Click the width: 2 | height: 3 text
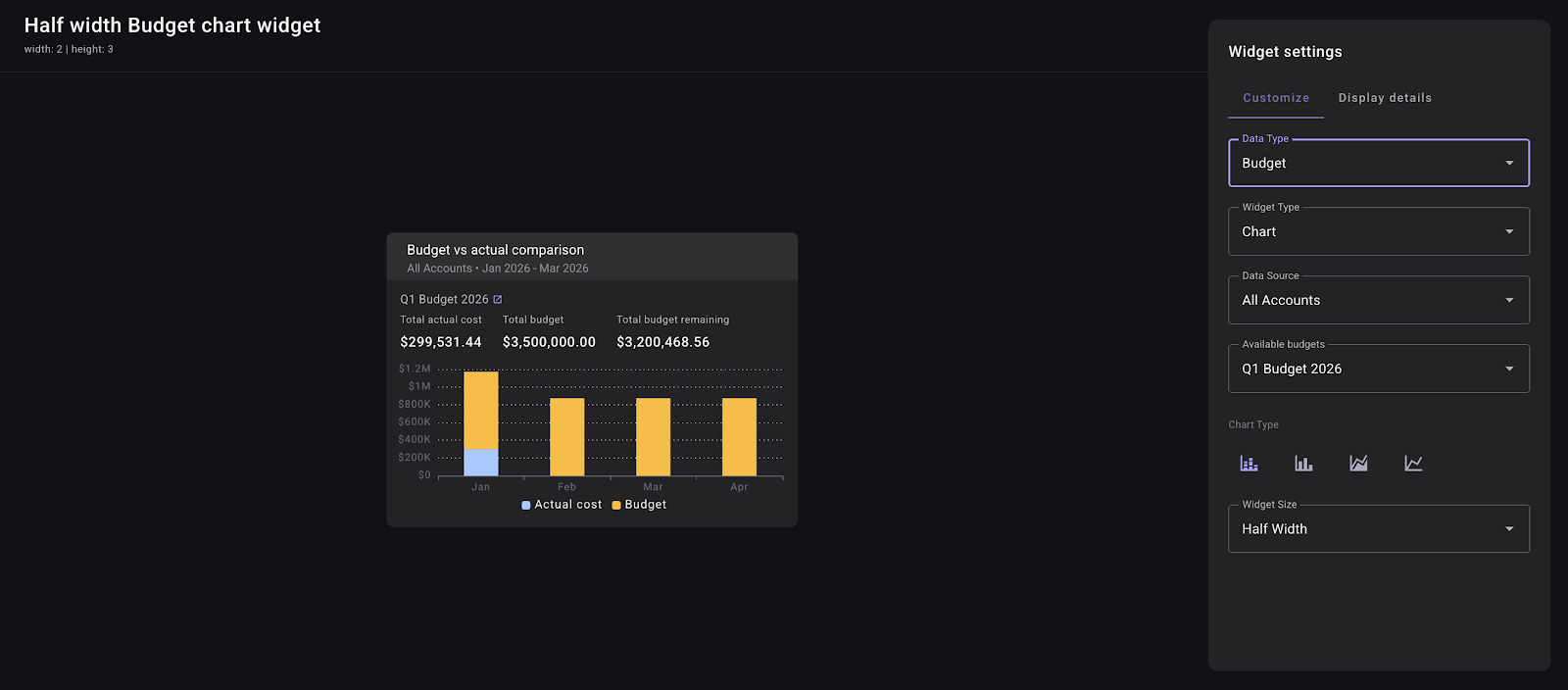Viewport: 1568px width, 690px height. [69, 49]
